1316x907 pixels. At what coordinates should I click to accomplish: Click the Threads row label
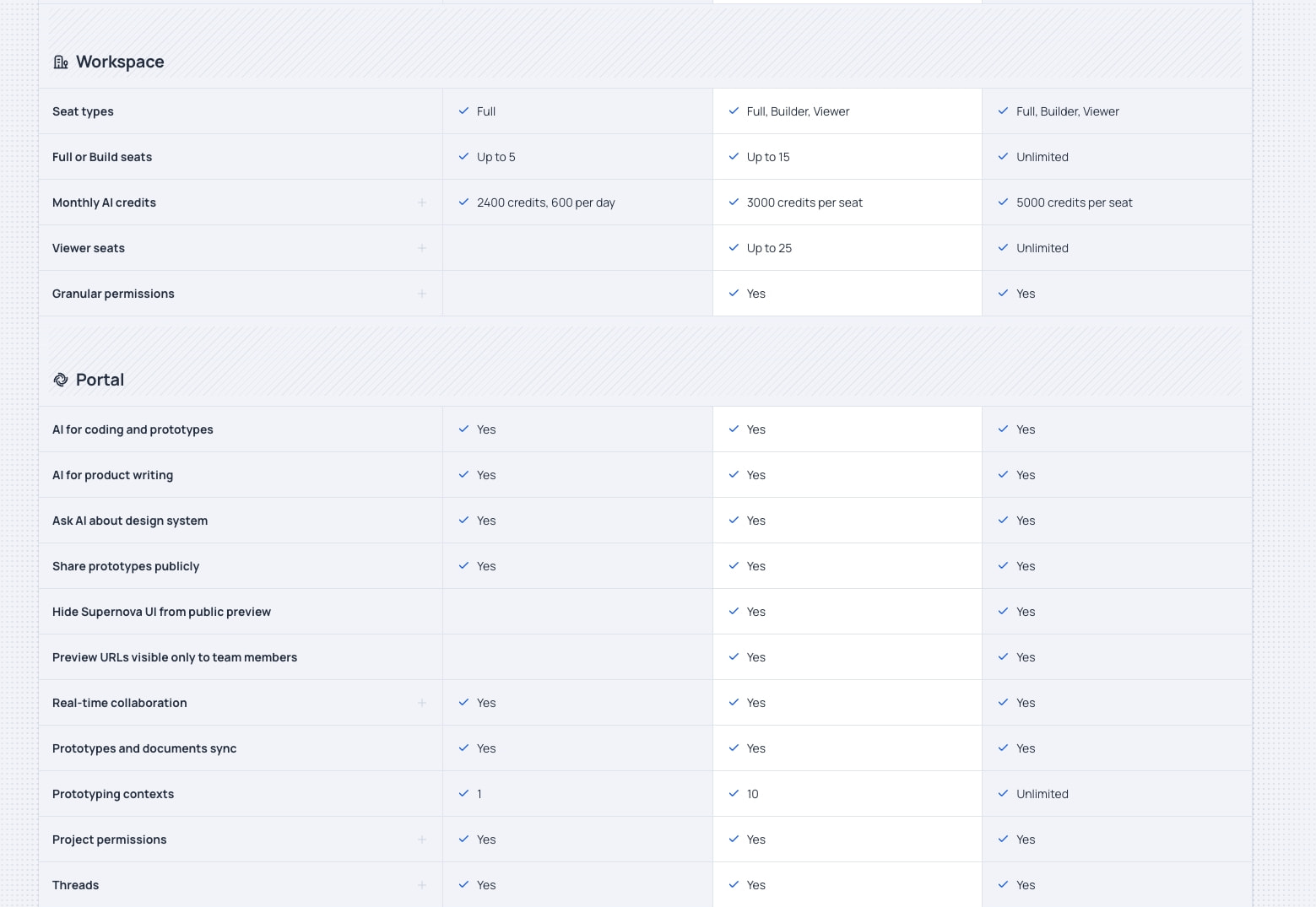(76, 885)
